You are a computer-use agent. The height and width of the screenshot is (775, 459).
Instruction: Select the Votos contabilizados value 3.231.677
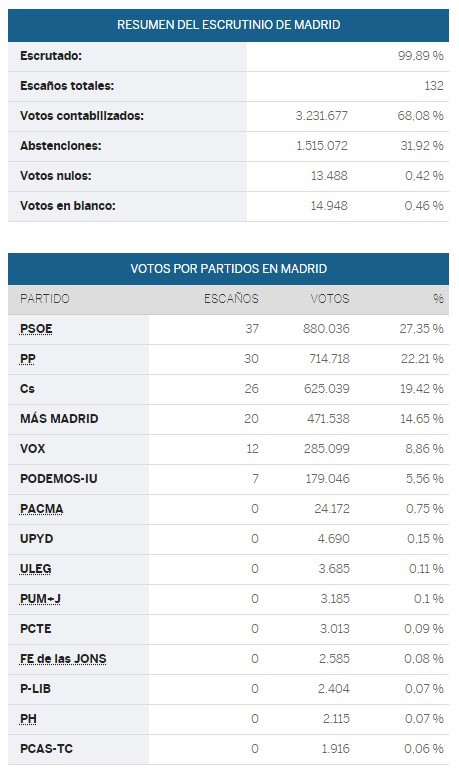coord(322,116)
